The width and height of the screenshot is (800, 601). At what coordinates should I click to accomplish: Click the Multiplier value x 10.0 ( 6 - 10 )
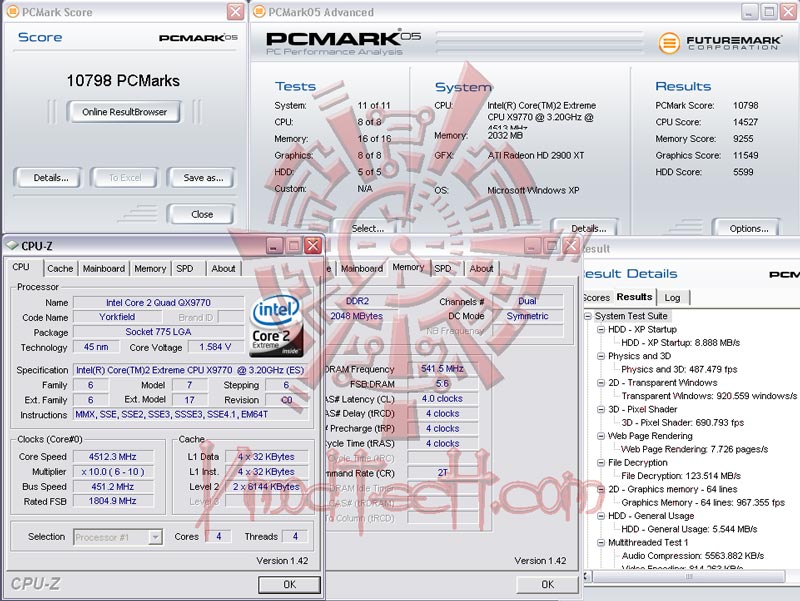(113, 471)
